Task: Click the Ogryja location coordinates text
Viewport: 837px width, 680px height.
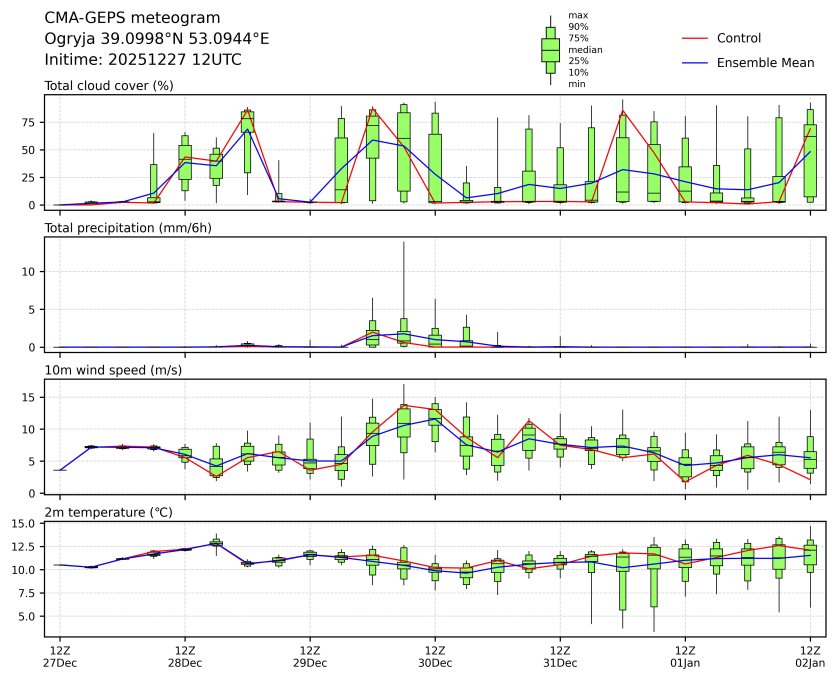Action: click(157, 39)
